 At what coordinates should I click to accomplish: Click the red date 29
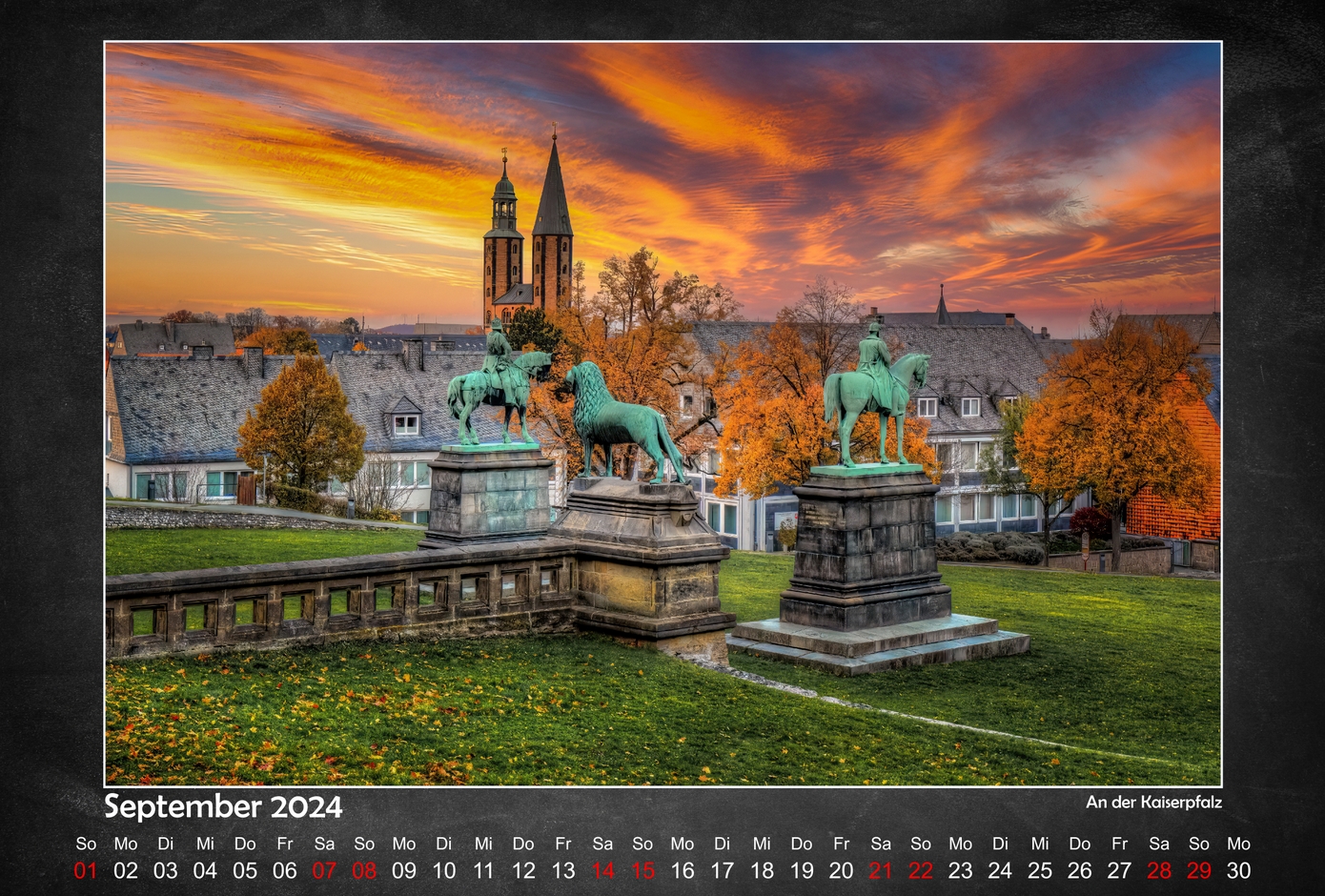click(x=1199, y=870)
